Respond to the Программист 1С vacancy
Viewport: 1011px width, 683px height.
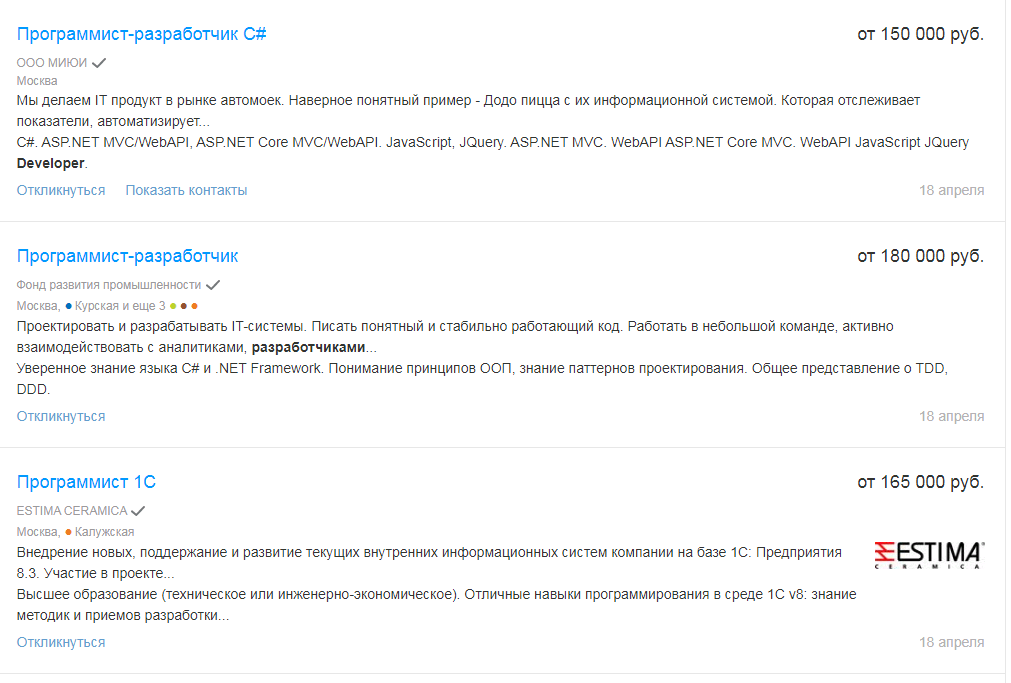61,642
